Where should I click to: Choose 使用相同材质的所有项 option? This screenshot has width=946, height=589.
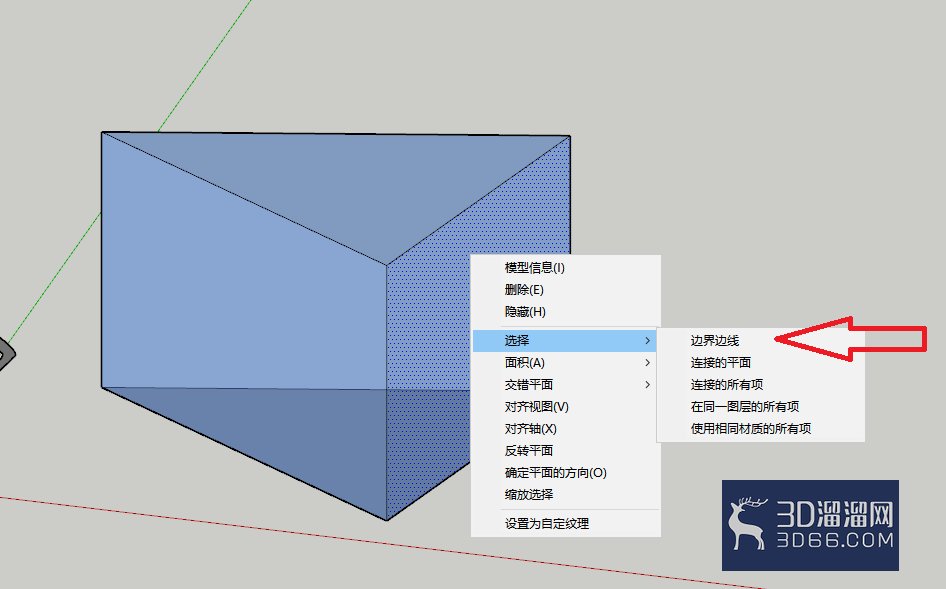point(751,428)
